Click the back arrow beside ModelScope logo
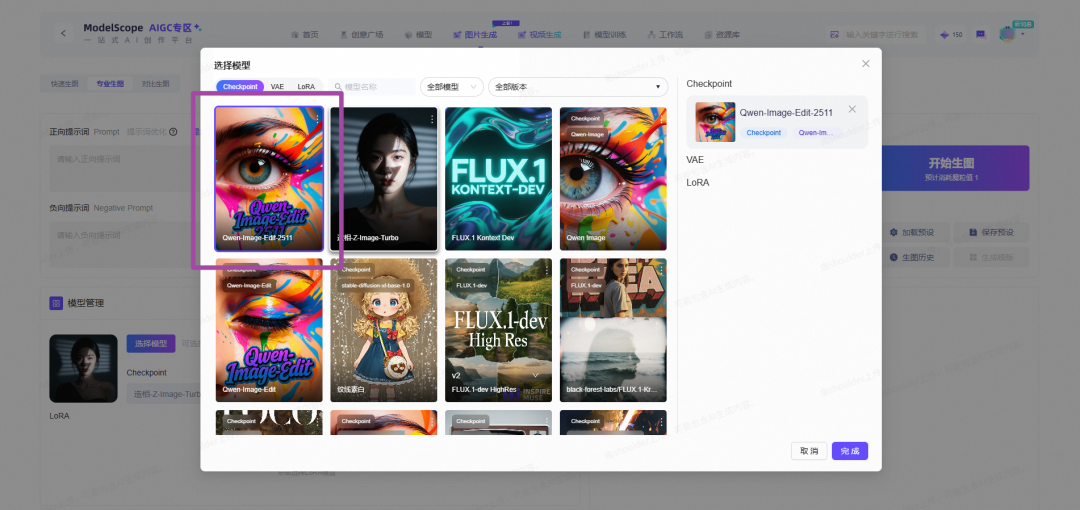The width and height of the screenshot is (1080, 510). (63, 33)
